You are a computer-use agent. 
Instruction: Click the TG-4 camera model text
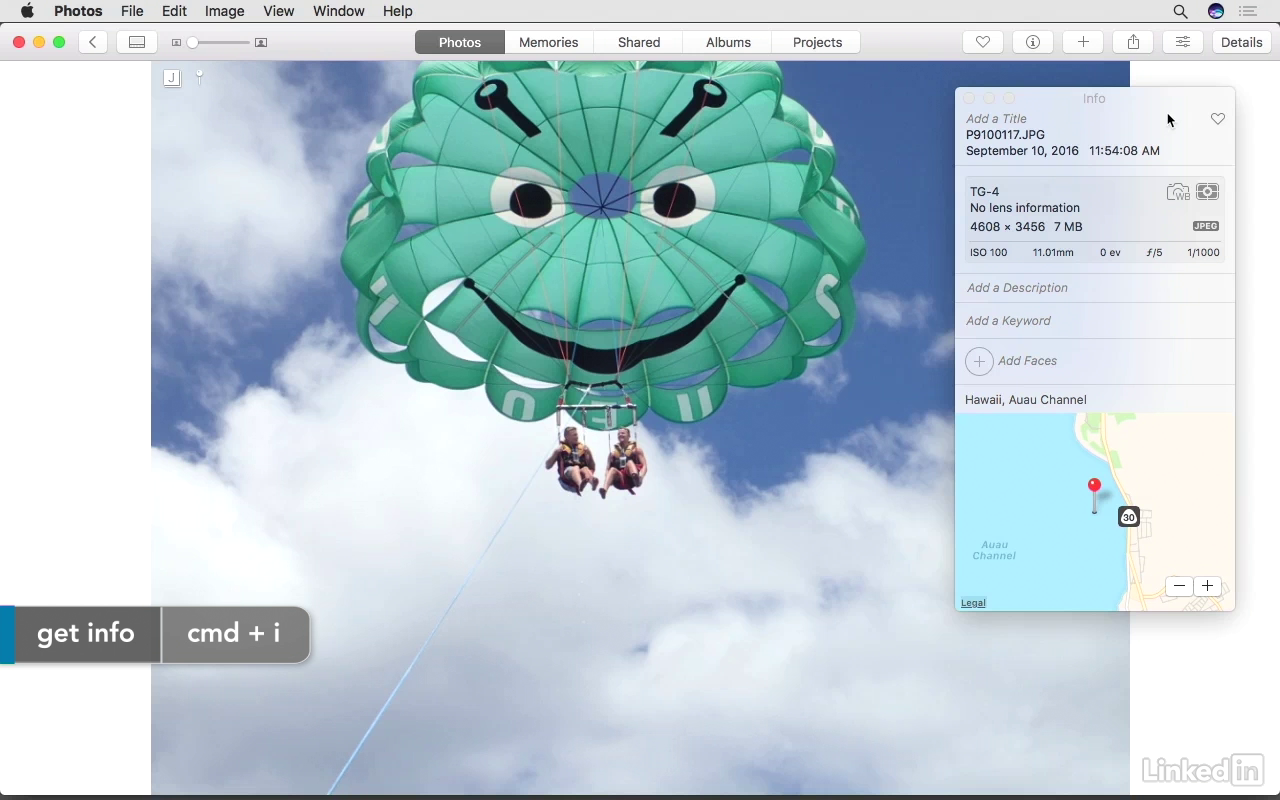(x=984, y=192)
